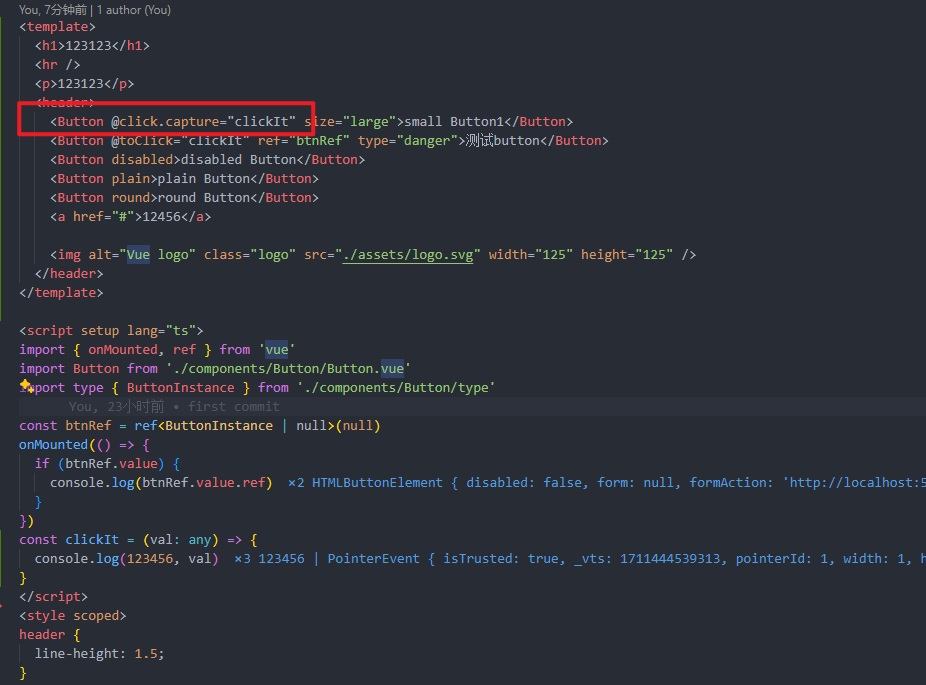The width and height of the screenshot is (926, 685).
Task: Click the 'href="#"' attribute
Action: click(x=104, y=217)
